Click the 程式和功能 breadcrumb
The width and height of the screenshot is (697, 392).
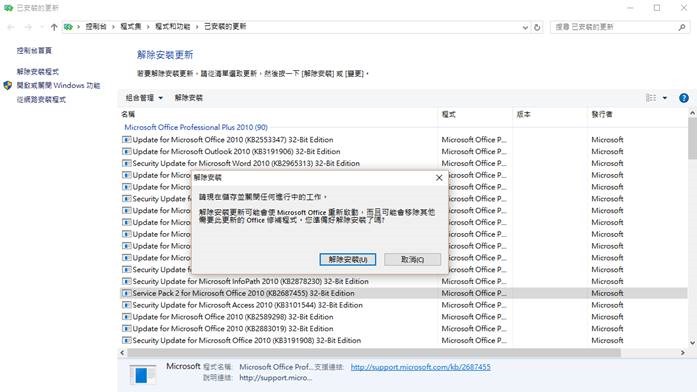pyautogui.click(x=172, y=27)
